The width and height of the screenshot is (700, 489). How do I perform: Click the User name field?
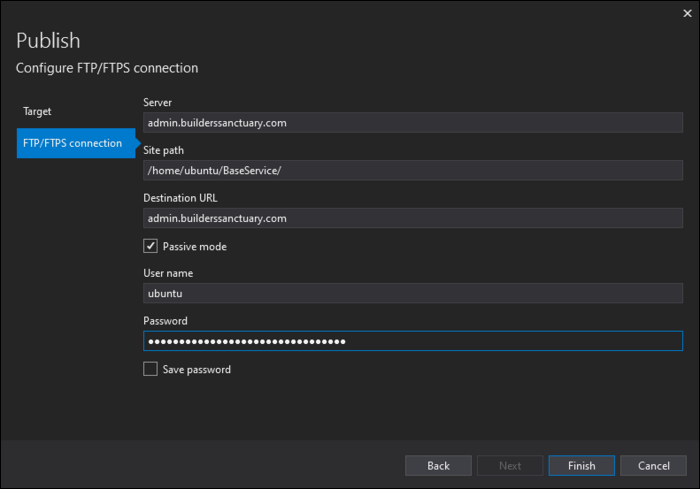point(412,293)
